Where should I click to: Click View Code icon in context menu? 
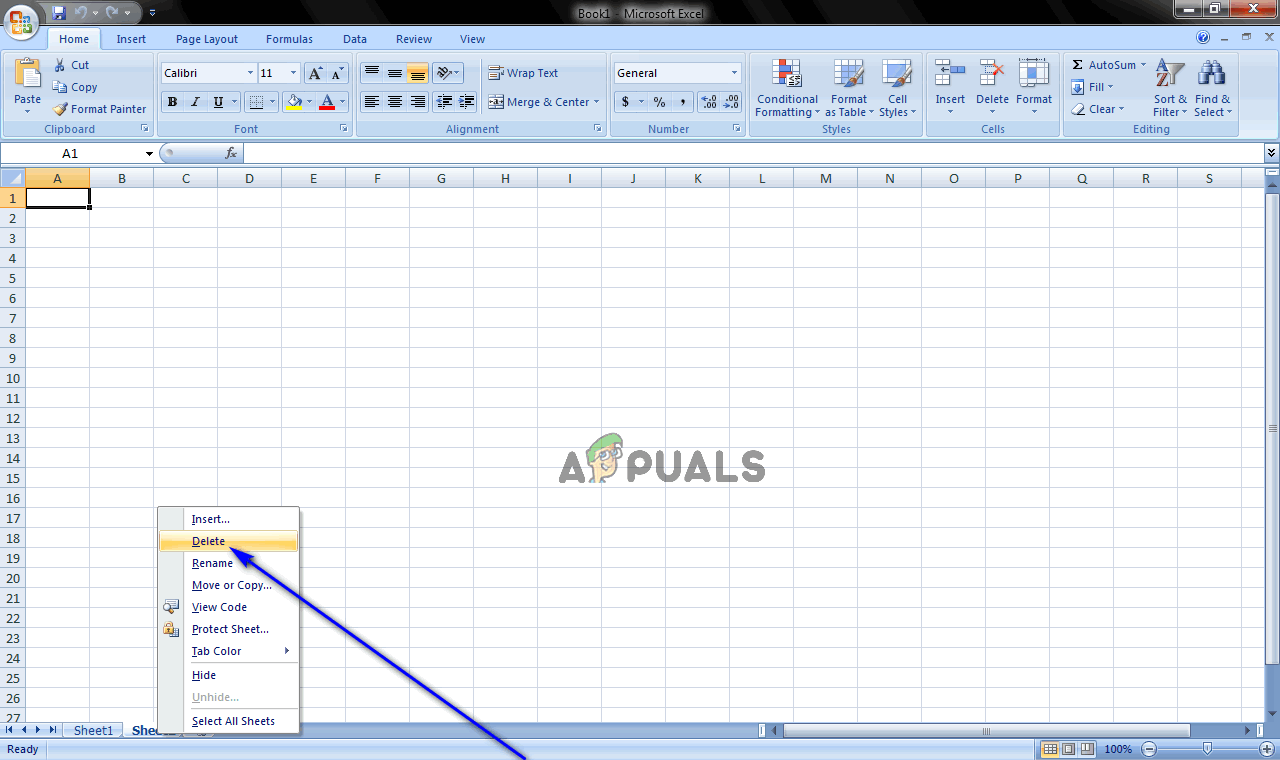[171, 607]
